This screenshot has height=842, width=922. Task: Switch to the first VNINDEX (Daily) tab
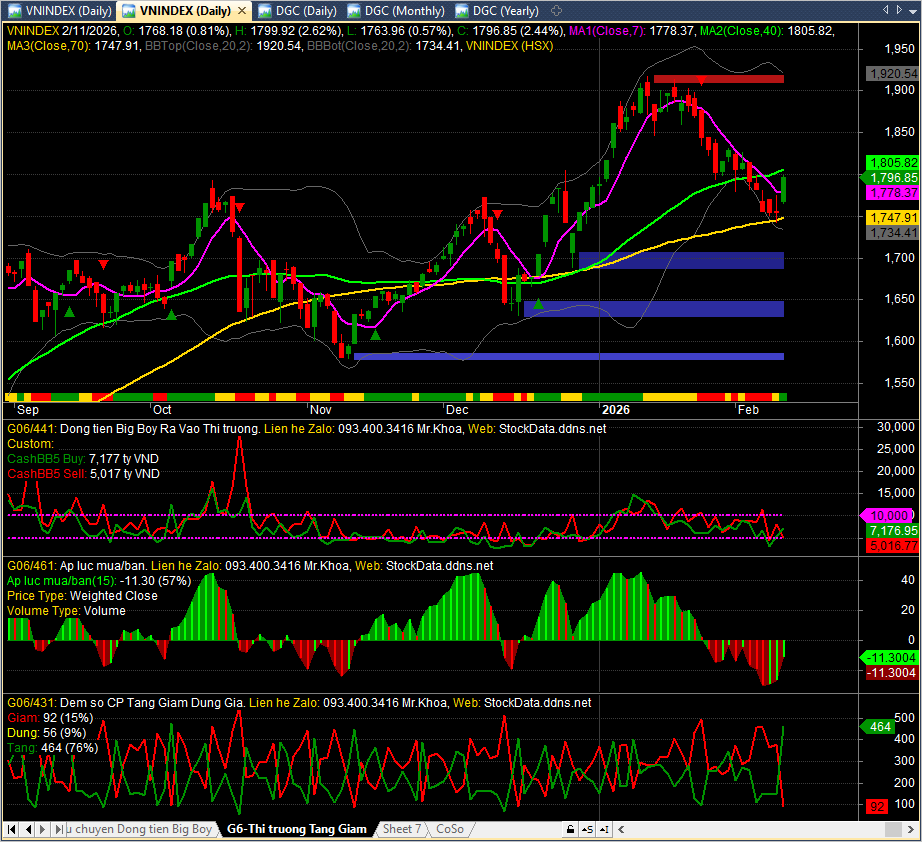(x=60, y=11)
